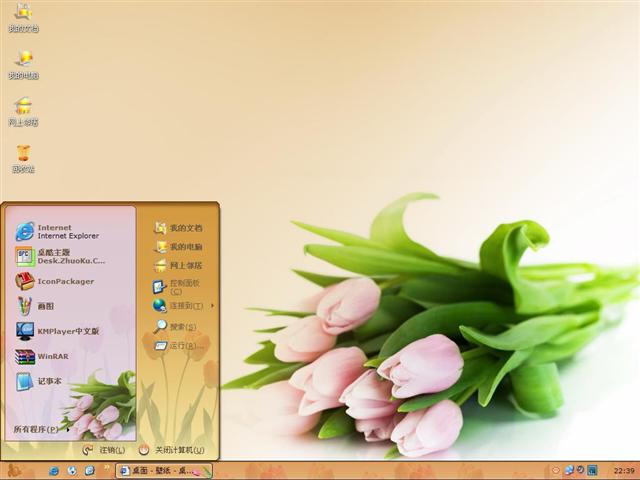640x480 pixels.
Task: Open 我的电脑 in Start menu right column
Action: click(178, 247)
